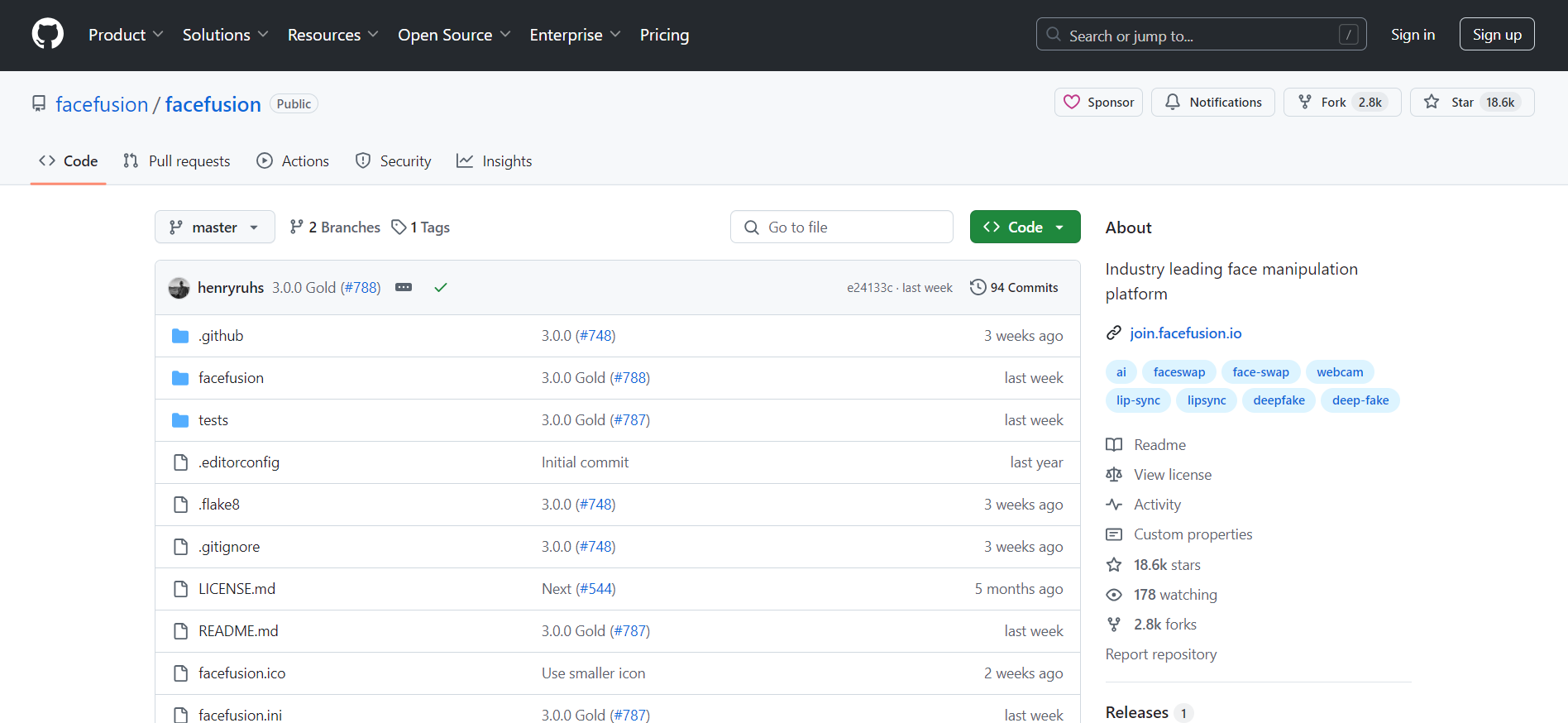This screenshot has width=1568, height=723.
Task: Click the LICENSE.md file icon
Action: tap(180, 588)
